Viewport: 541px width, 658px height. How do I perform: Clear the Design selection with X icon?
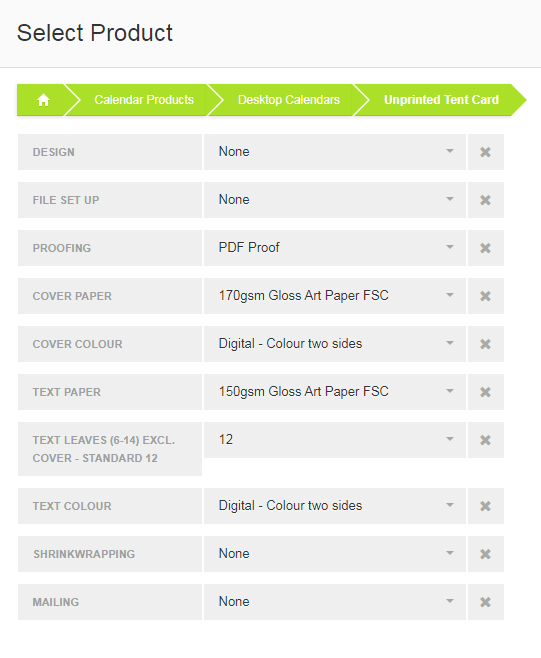pos(486,152)
